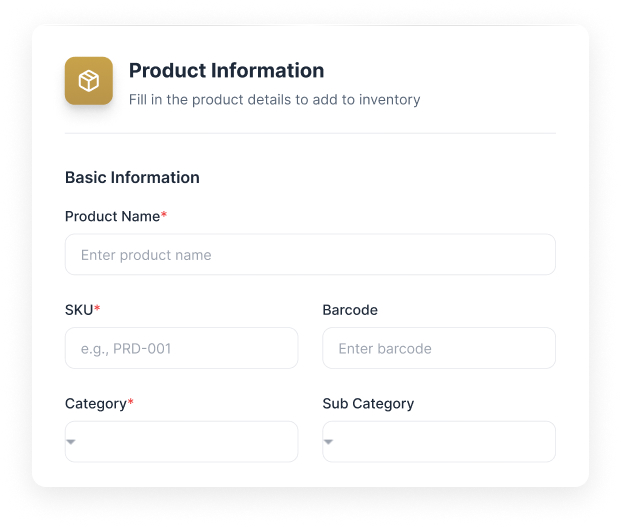
Task: Focus the Enter product name field
Action: point(310,255)
